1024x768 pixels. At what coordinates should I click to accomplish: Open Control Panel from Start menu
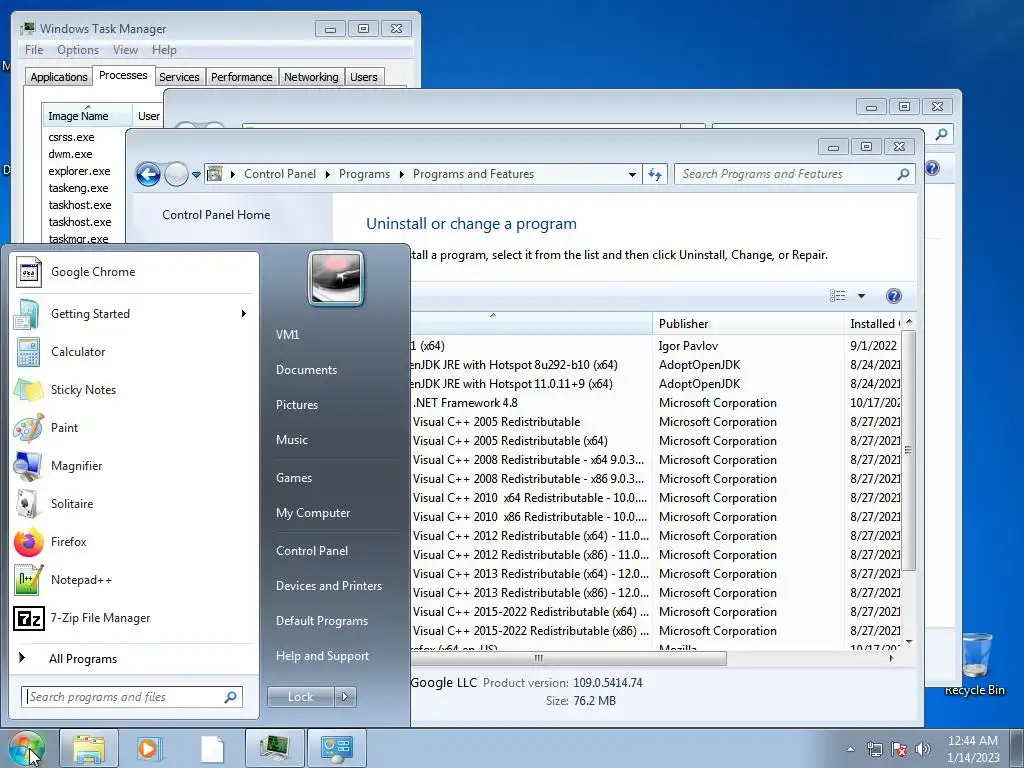tap(312, 551)
